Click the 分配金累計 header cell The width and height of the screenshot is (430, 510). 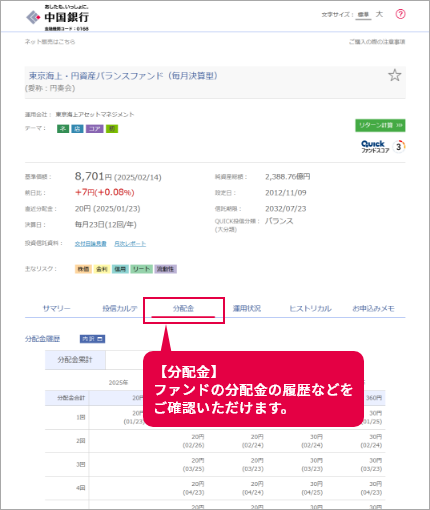pyautogui.click(x=75, y=360)
